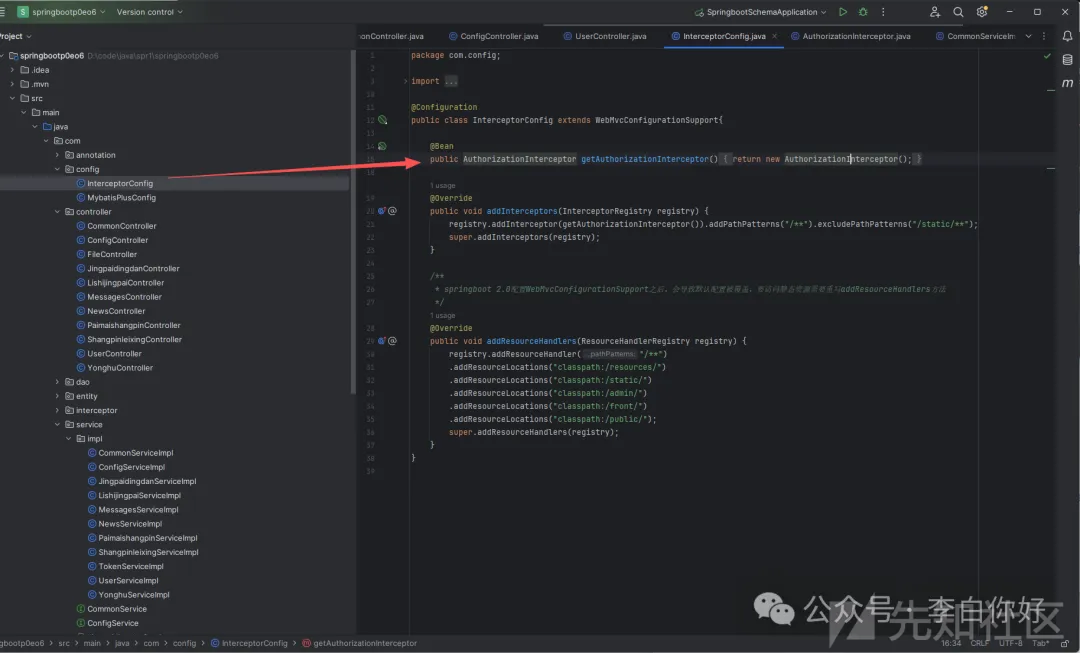Viewport: 1080px width, 653px height.
Task: Open the Database tool window
Action: click(x=1067, y=60)
